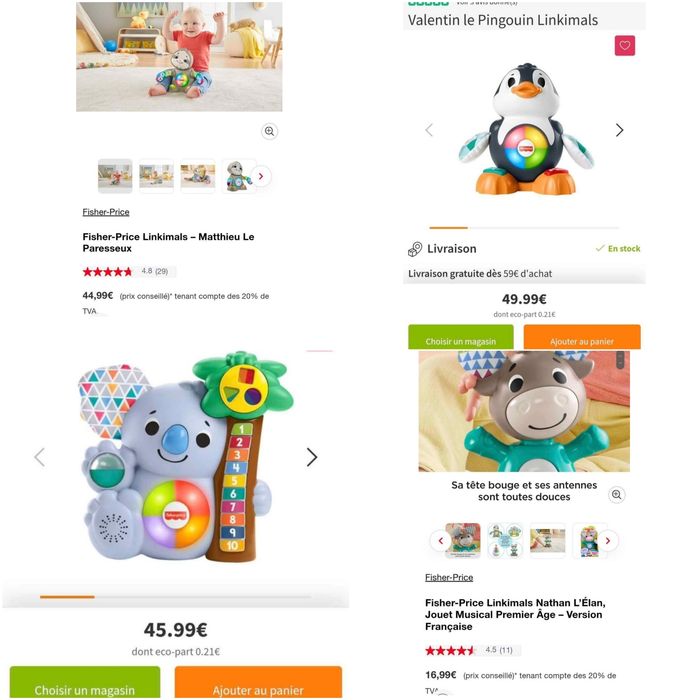Go back in moose thumbnail carousel
Screen dimensions: 700x700
pyautogui.click(x=441, y=541)
